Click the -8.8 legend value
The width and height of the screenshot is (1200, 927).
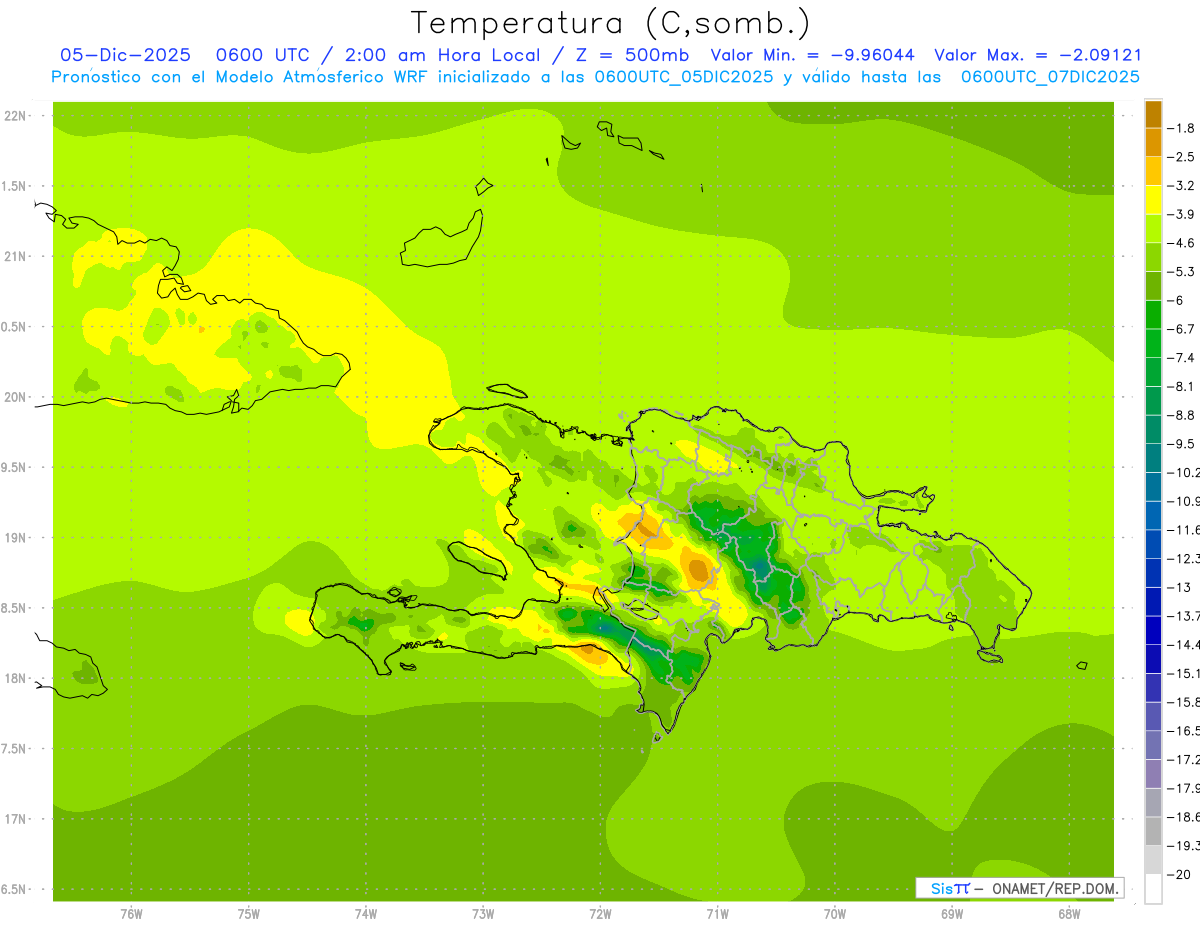pos(1182,415)
